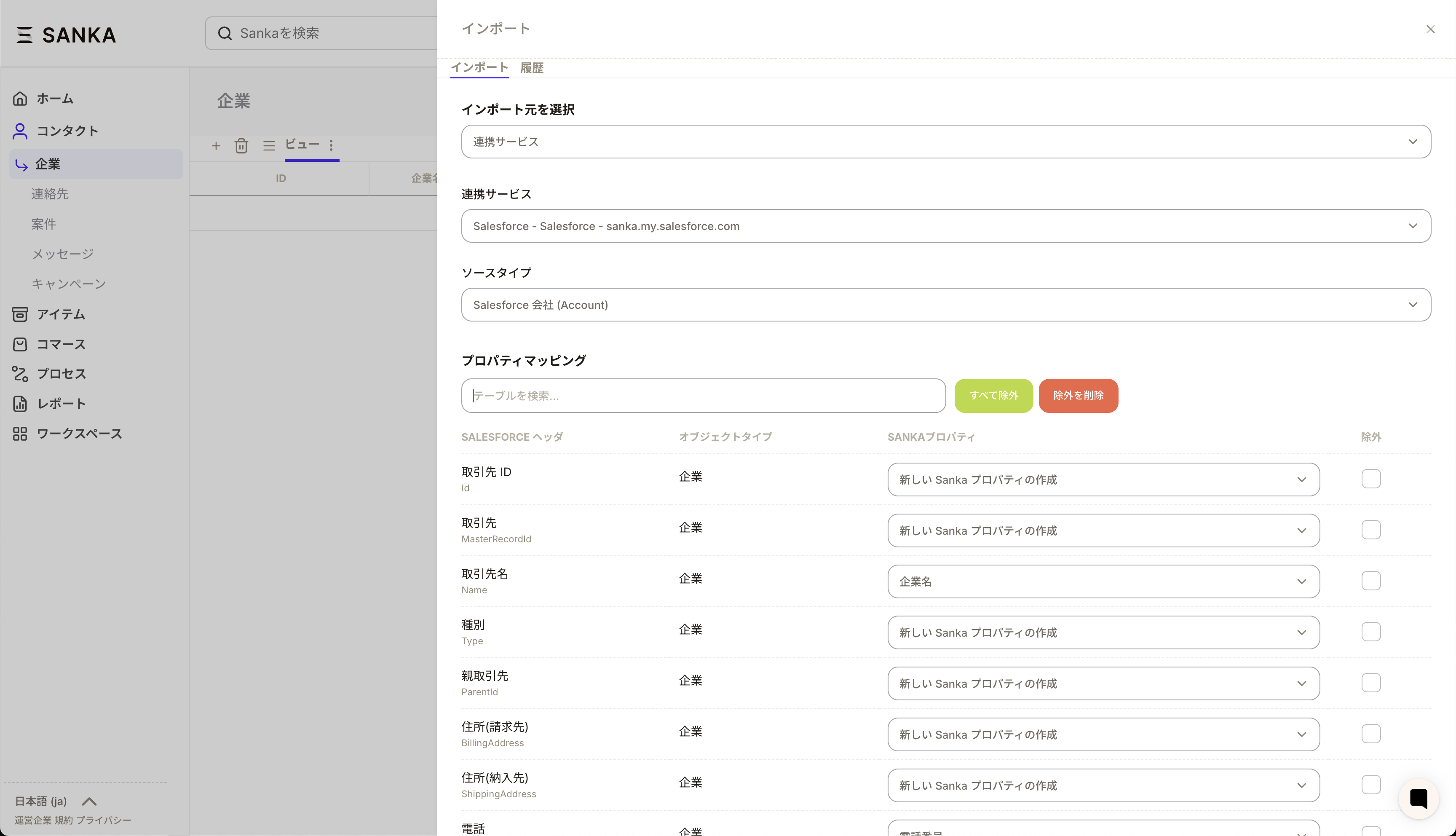Enable exclude checkbox for 住所(請求先) row
This screenshot has height=836, width=1456.
click(x=1370, y=733)
